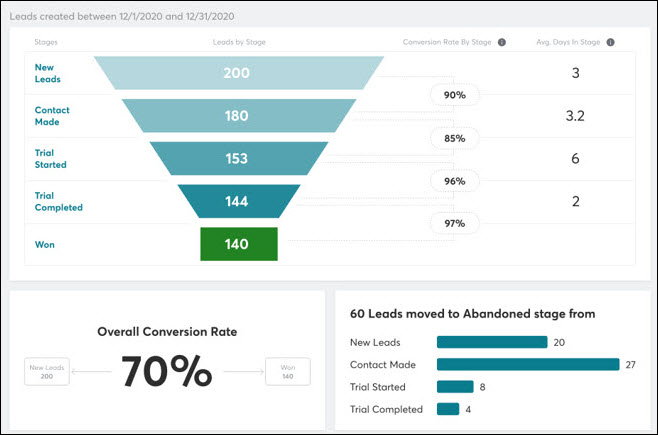Click the New Leads 200 box

(48, 371)
